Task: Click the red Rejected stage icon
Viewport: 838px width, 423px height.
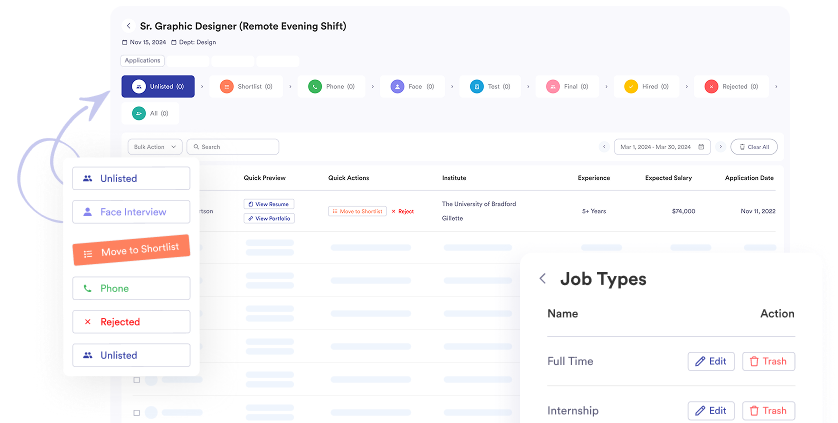Action: (x=711, y=87)
